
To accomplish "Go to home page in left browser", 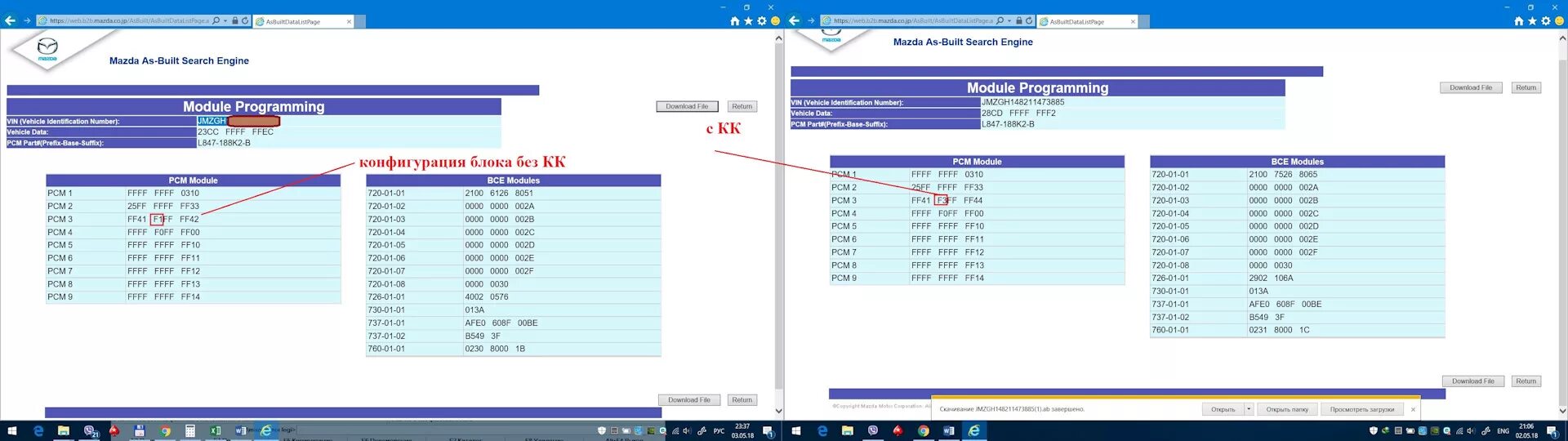I will (x=735, y=21).
